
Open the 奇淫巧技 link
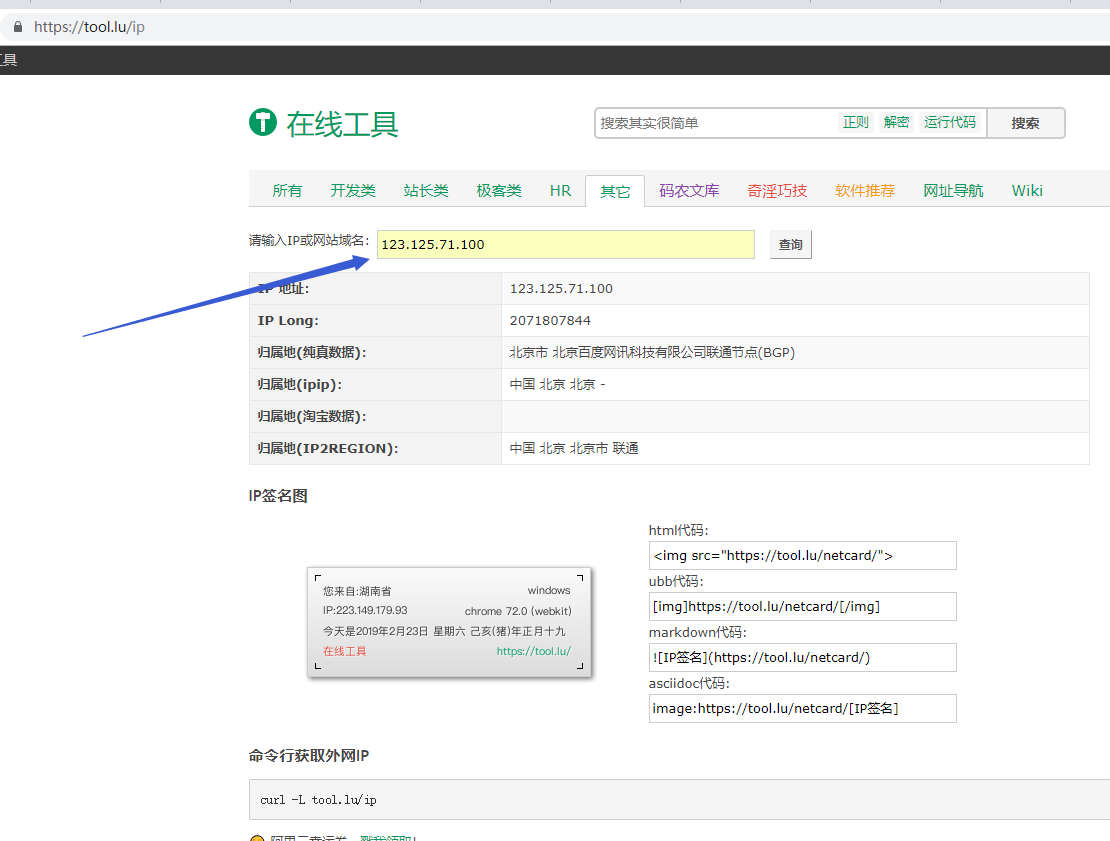777,191
